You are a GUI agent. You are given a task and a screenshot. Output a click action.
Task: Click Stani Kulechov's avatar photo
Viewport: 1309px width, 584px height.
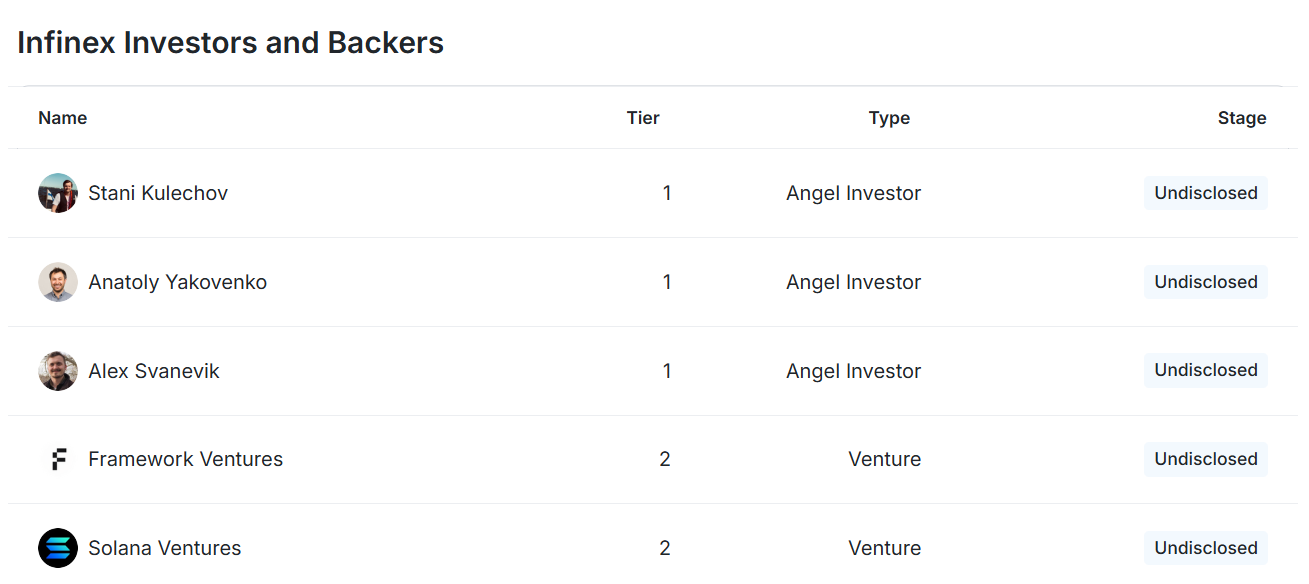point(58,193)
